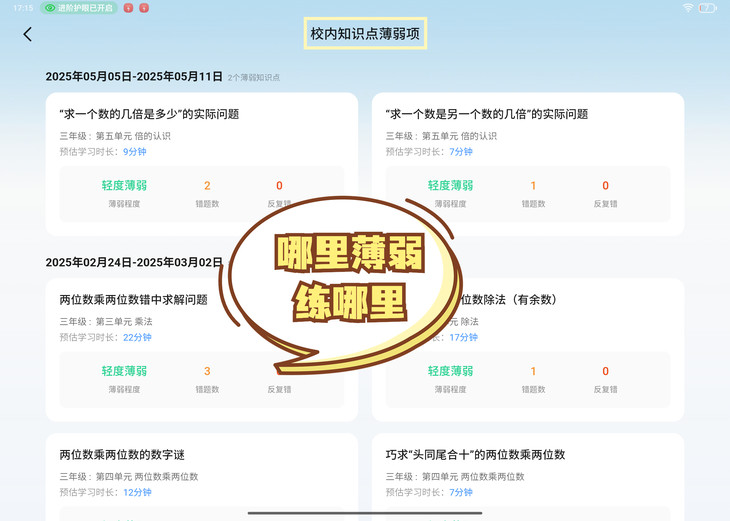Viewport: 730px width, 521px height.
Task: Tap 错题数 value 1 in 另一个数的几倍 card
Action: tap(534, 186)
